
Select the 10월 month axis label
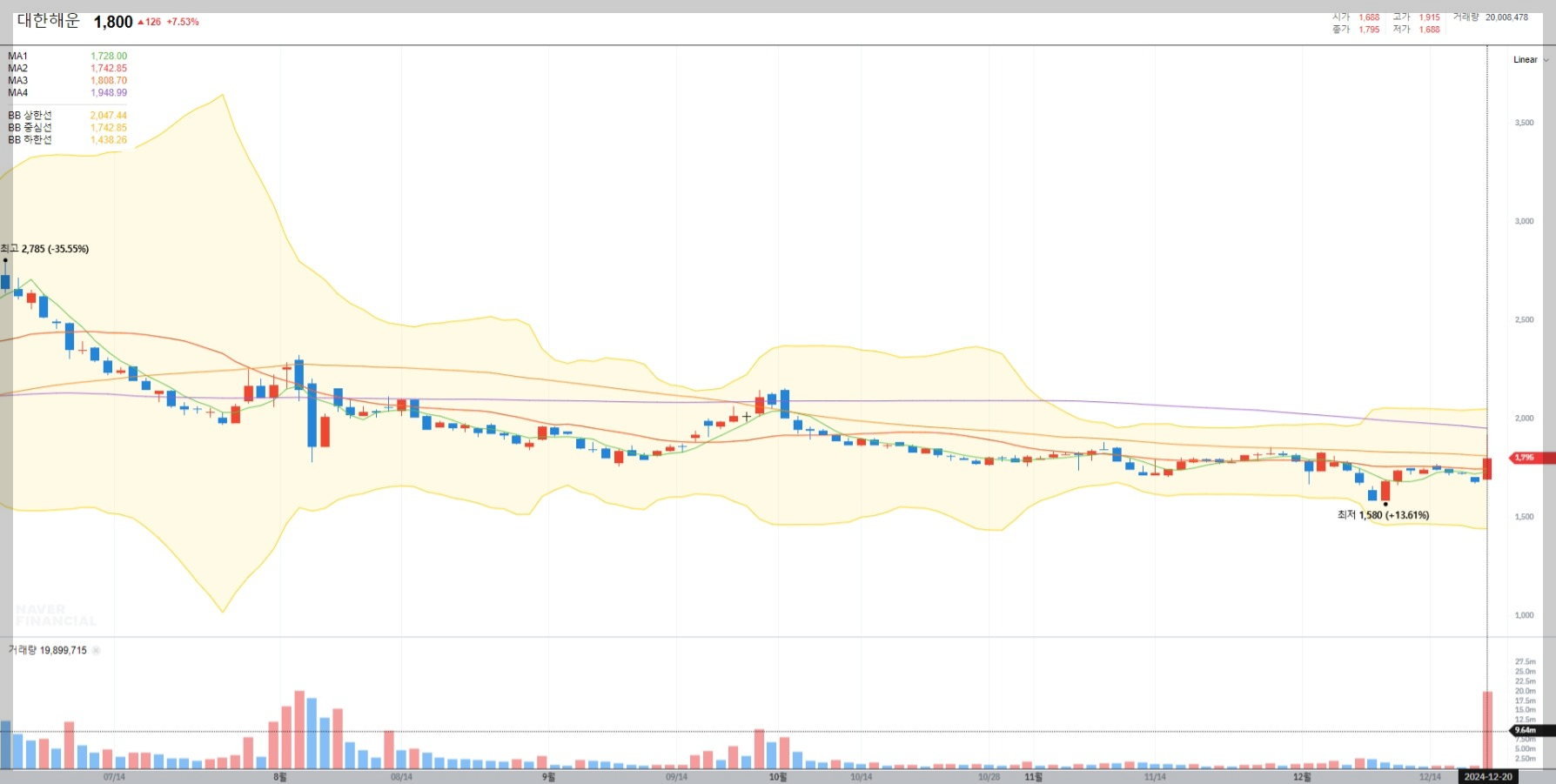[778, 777]
